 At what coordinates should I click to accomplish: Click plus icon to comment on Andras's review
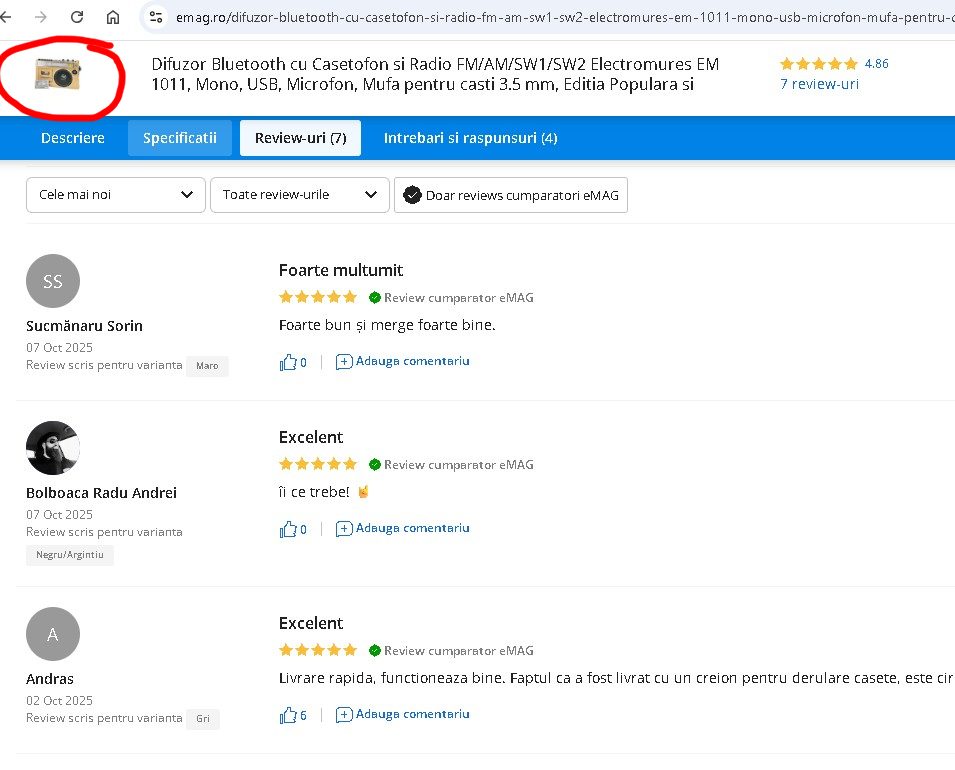344,715
